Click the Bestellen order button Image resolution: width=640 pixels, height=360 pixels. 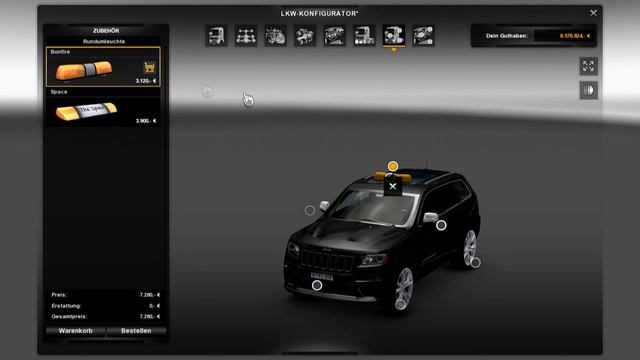(x=136, y=331)
